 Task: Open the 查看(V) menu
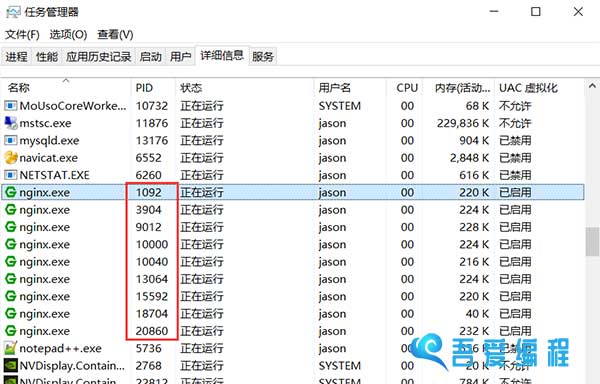click(x=115, y=35)
